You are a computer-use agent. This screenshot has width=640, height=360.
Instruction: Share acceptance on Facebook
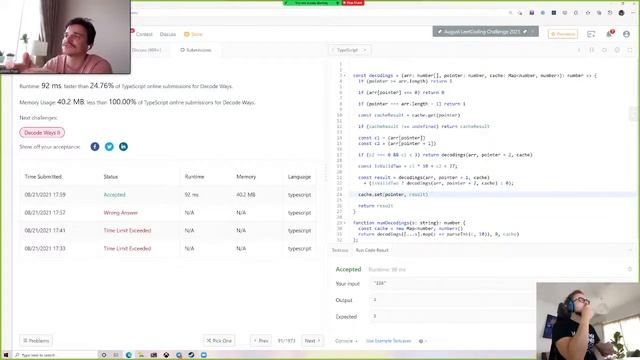coord(95,147)
